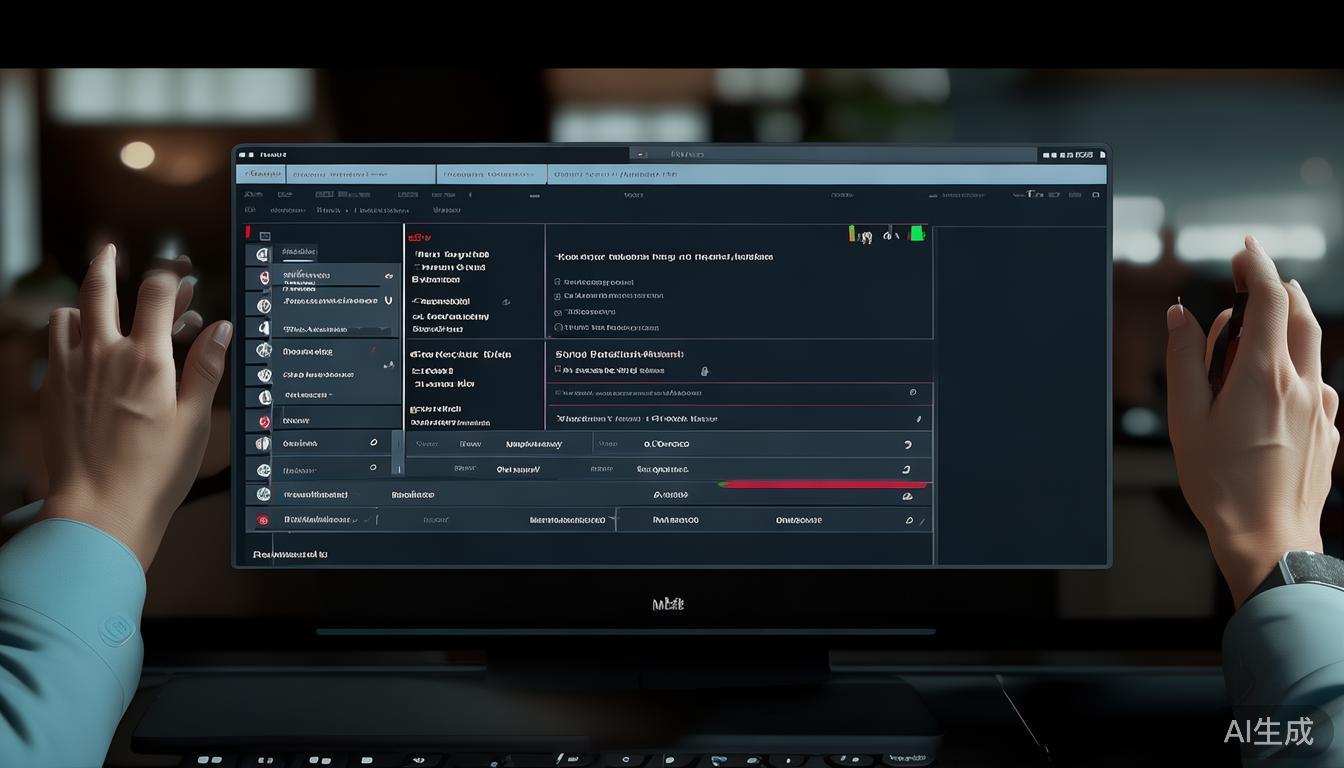This screenshot has width=1344, height=768.
Task: Click the yellow-green battery icon above the main panel
Action: [852, 234]
